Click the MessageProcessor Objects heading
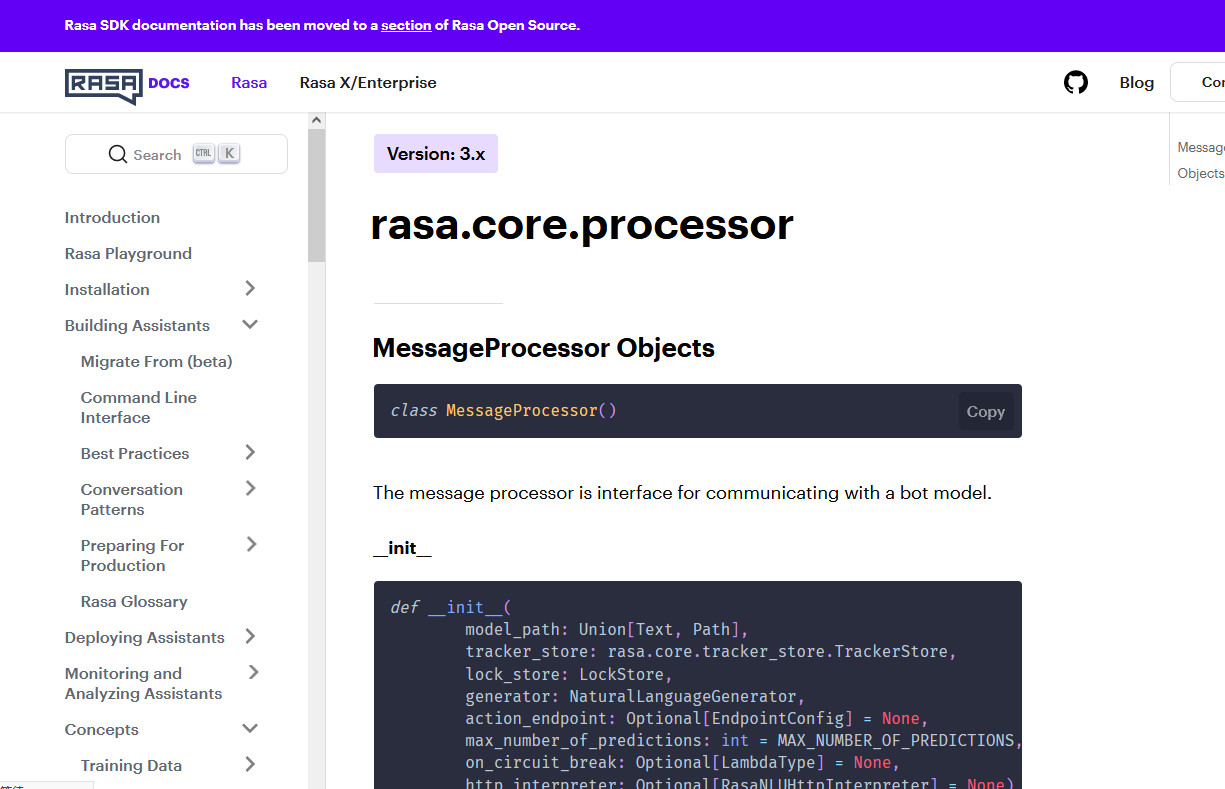 tap(544, 348)
